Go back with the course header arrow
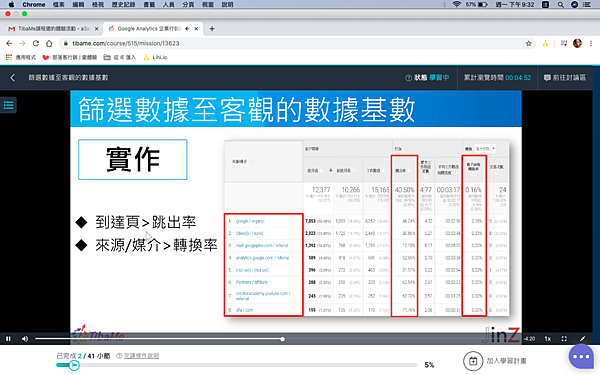600x375 pixels. pos(12,78)
